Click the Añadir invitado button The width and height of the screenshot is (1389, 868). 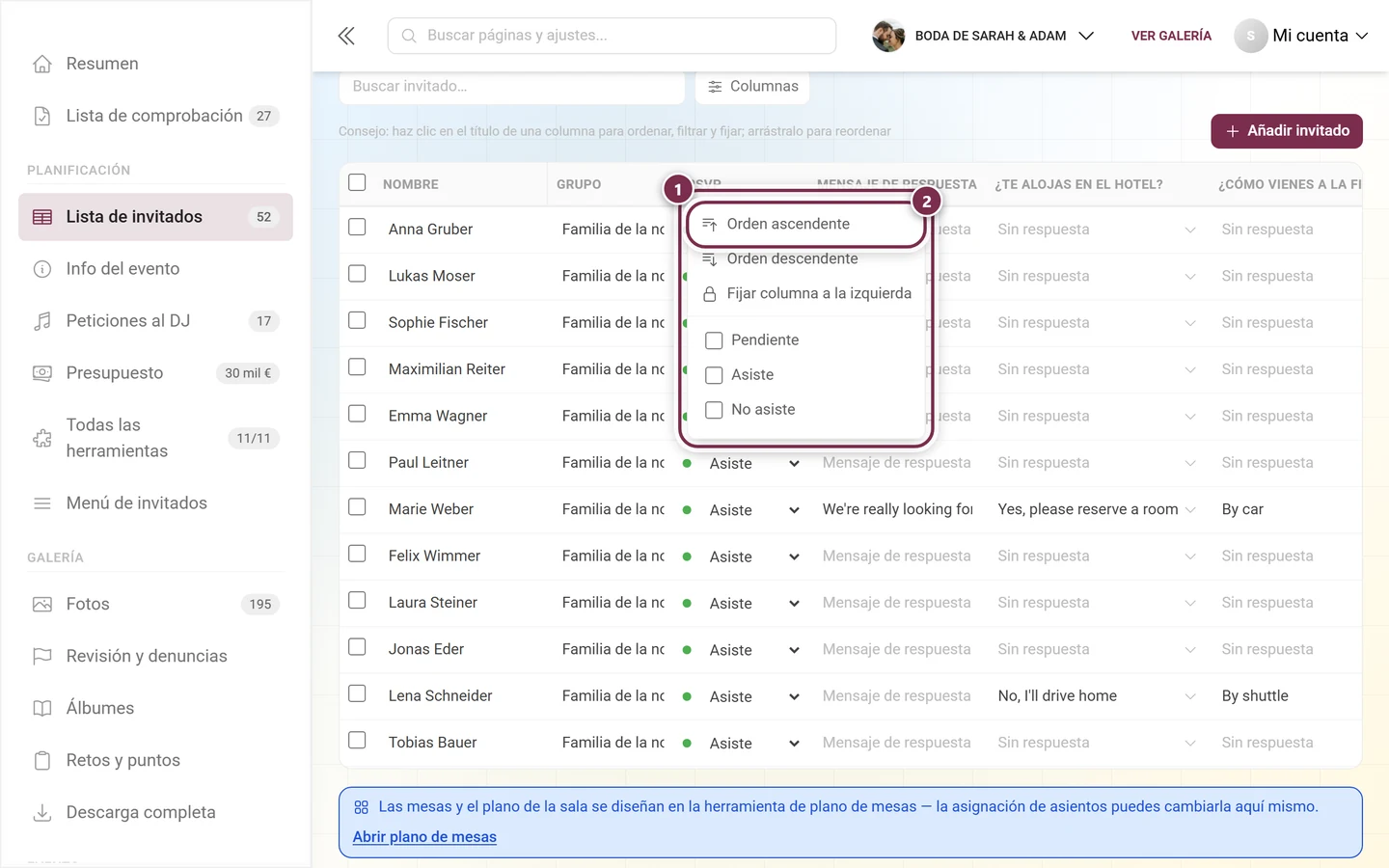pyautogui.click(x=1287, y=131)
